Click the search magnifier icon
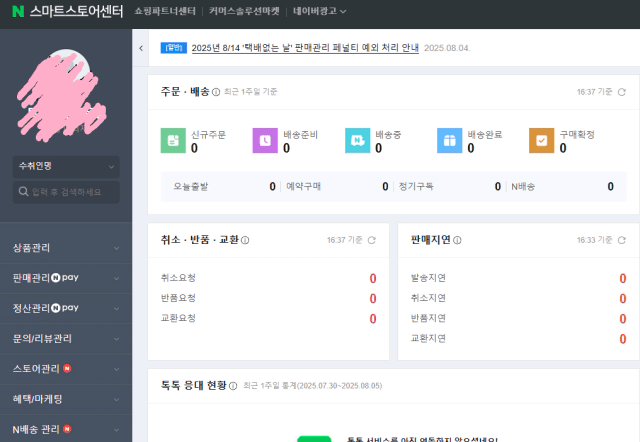Screen dimensions: 640x442 click(23, 191)
